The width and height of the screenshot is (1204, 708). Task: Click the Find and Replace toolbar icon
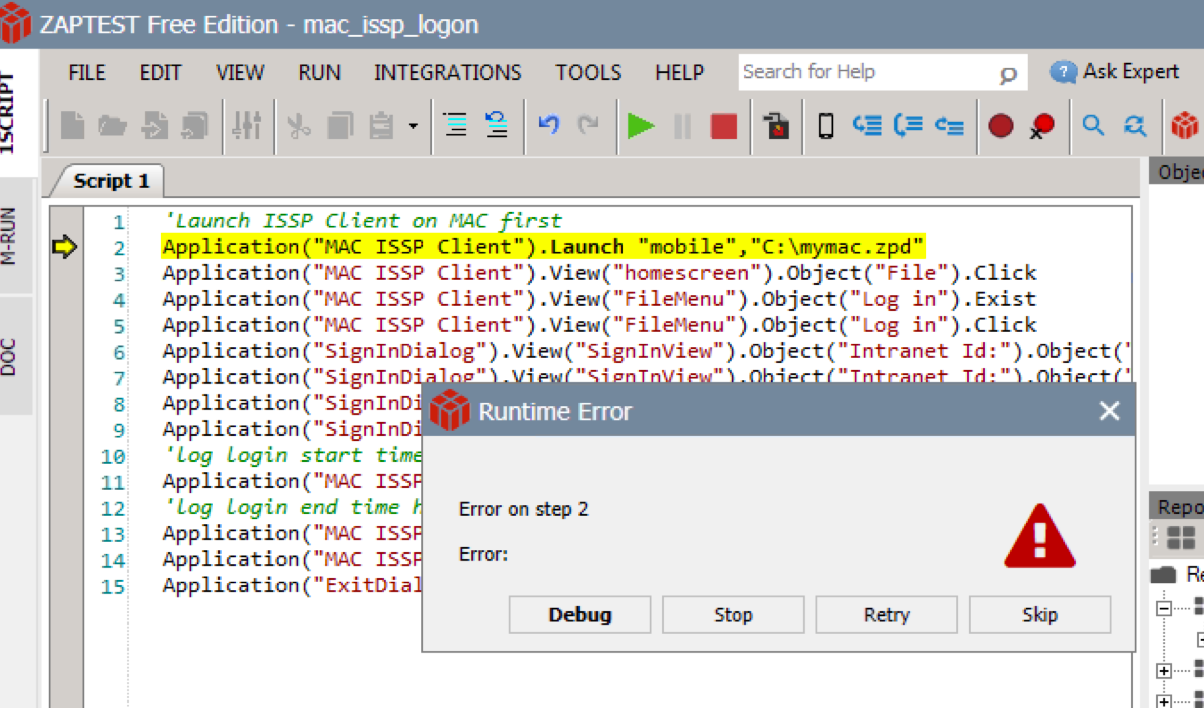[1135, 126]
